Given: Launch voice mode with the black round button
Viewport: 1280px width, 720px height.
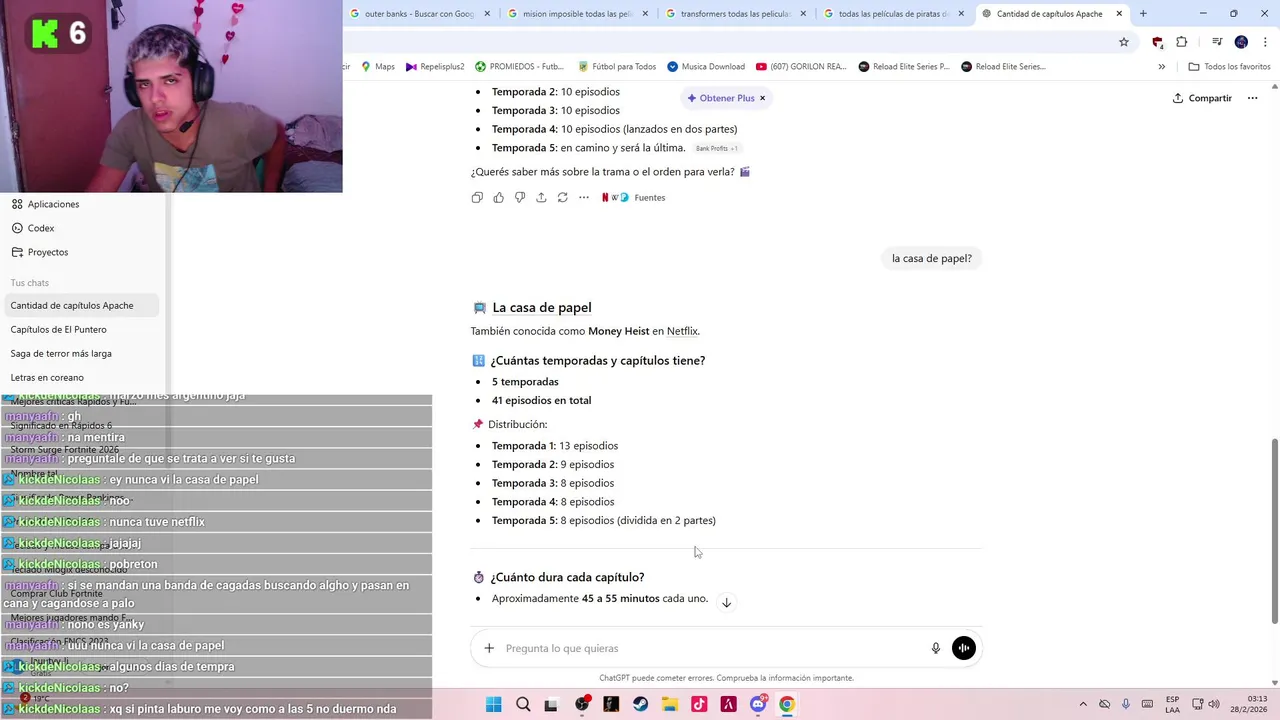Looking at the screenshot, I should (x=964, y=648).
